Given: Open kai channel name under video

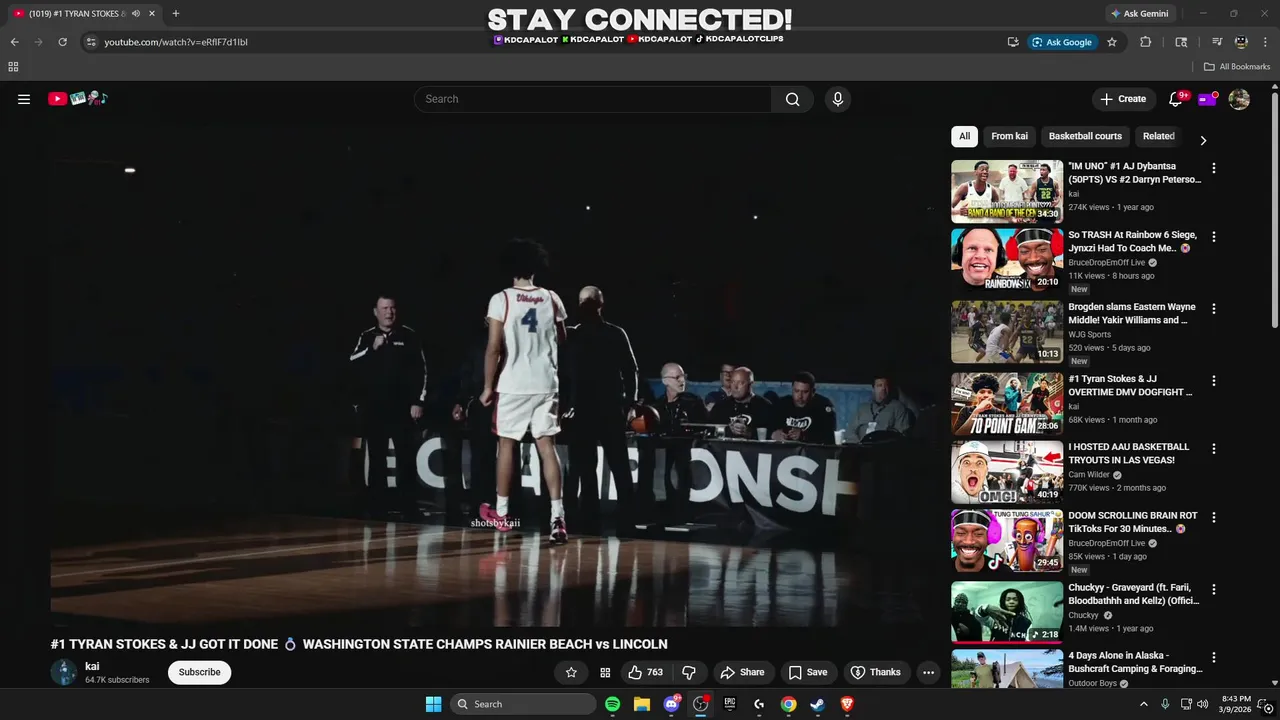Looking at the screenshot, I should 92,666.
